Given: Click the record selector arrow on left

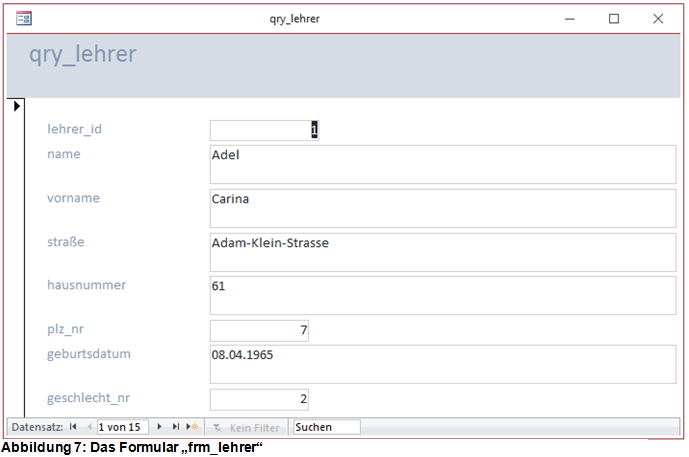Looking at the screenshot, I should point(15,105).
